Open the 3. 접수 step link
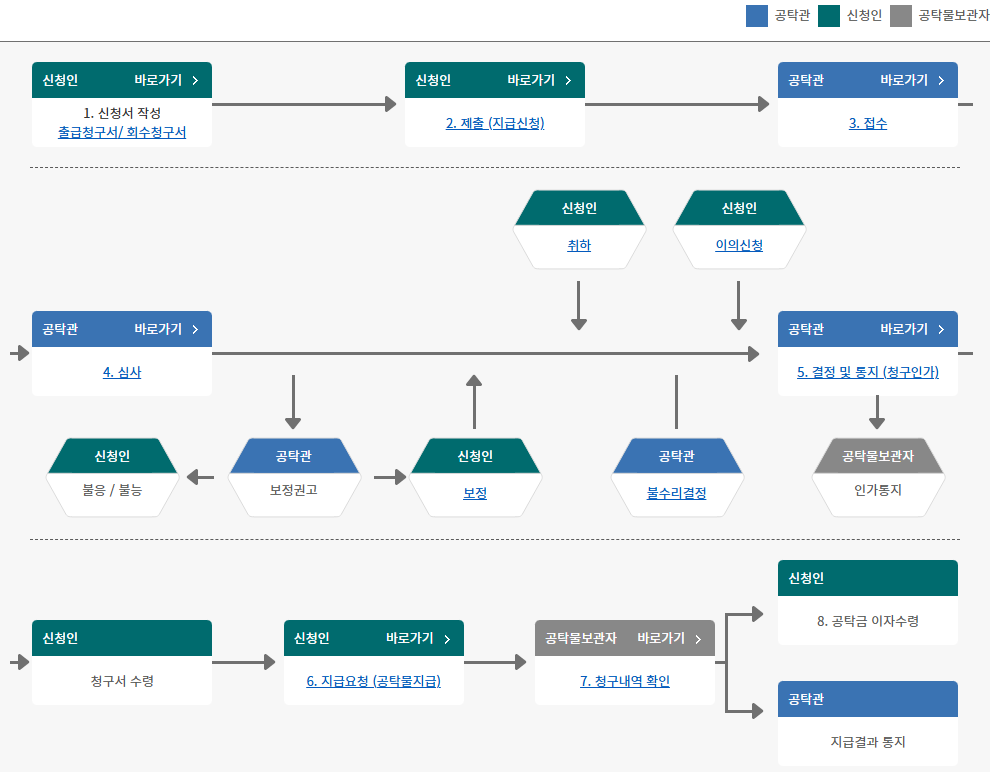This screenshot has height=772, width=995. pos(867,123)
